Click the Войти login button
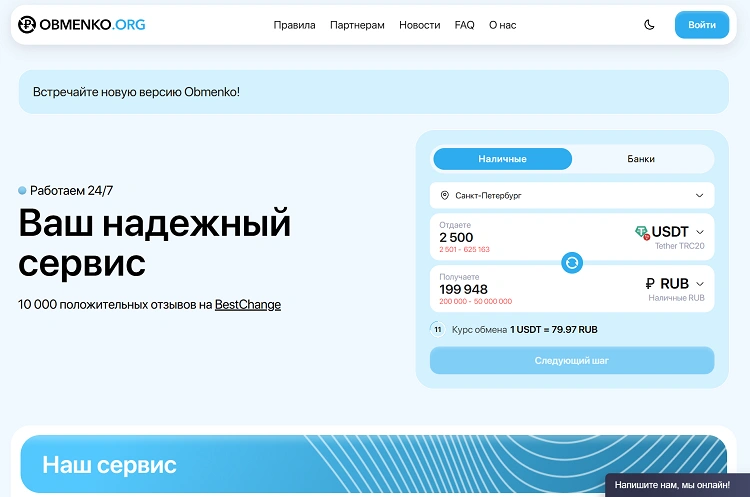The width and height of the screenshot is (750, 497). pyautogui.click(x=702, y=25)
